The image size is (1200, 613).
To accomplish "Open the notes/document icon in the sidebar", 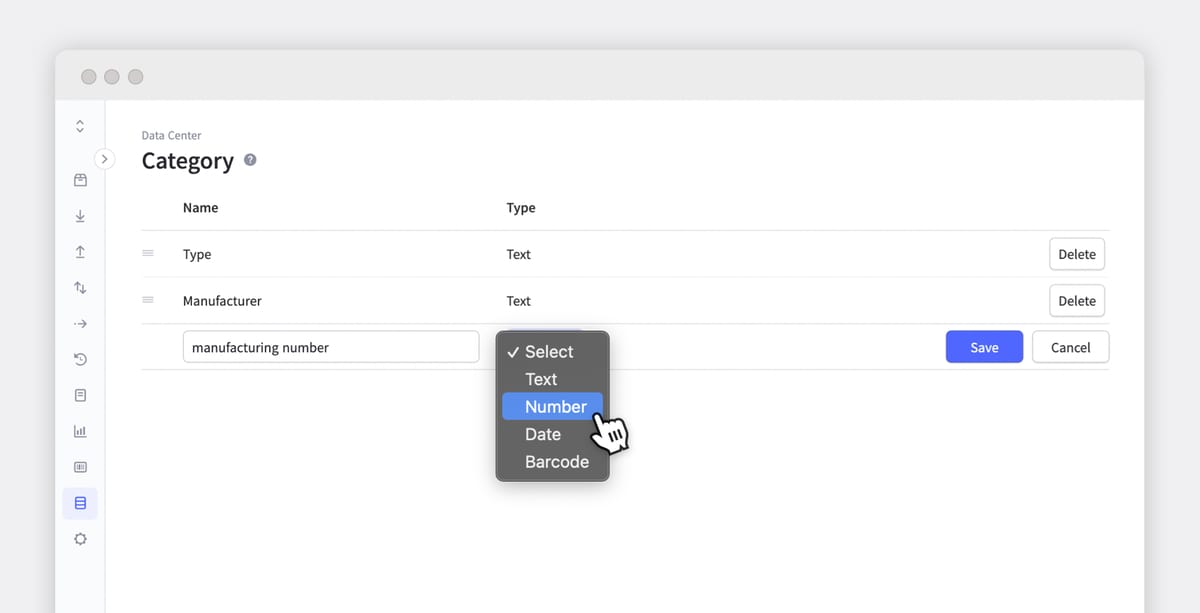I will click(80, 395).
